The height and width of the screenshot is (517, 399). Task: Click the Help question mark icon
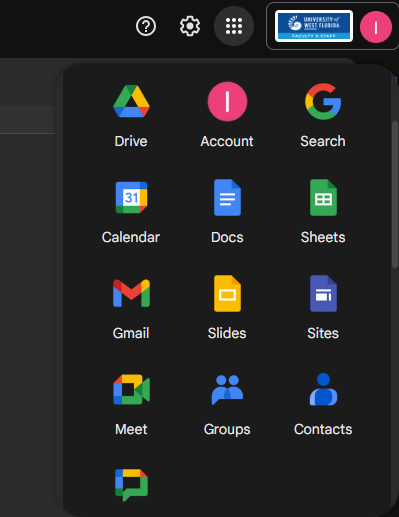click(146, 26)
